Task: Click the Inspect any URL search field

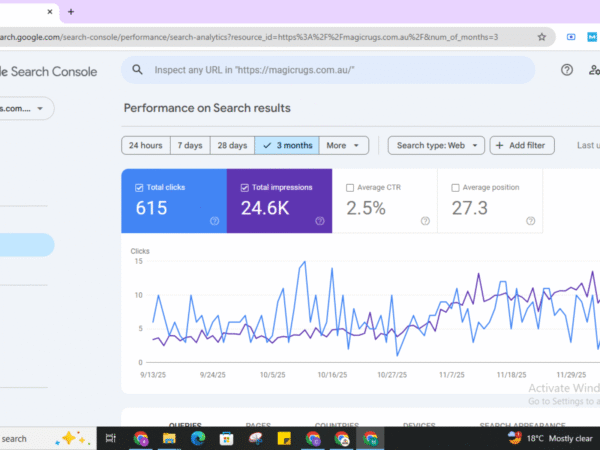Action: [x=330, y=70]
